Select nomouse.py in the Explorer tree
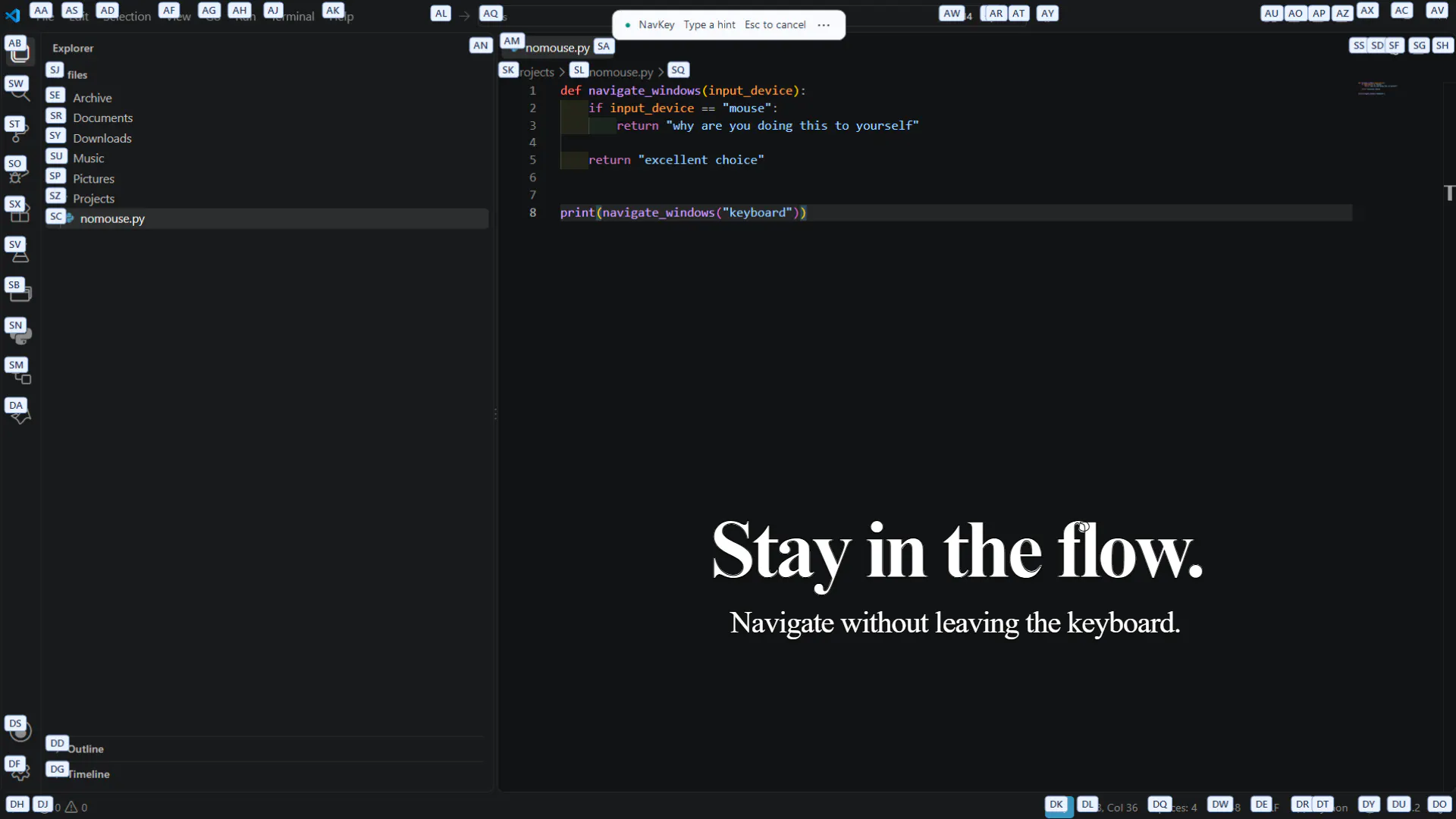1456x819 pixels. coord(265,218)
